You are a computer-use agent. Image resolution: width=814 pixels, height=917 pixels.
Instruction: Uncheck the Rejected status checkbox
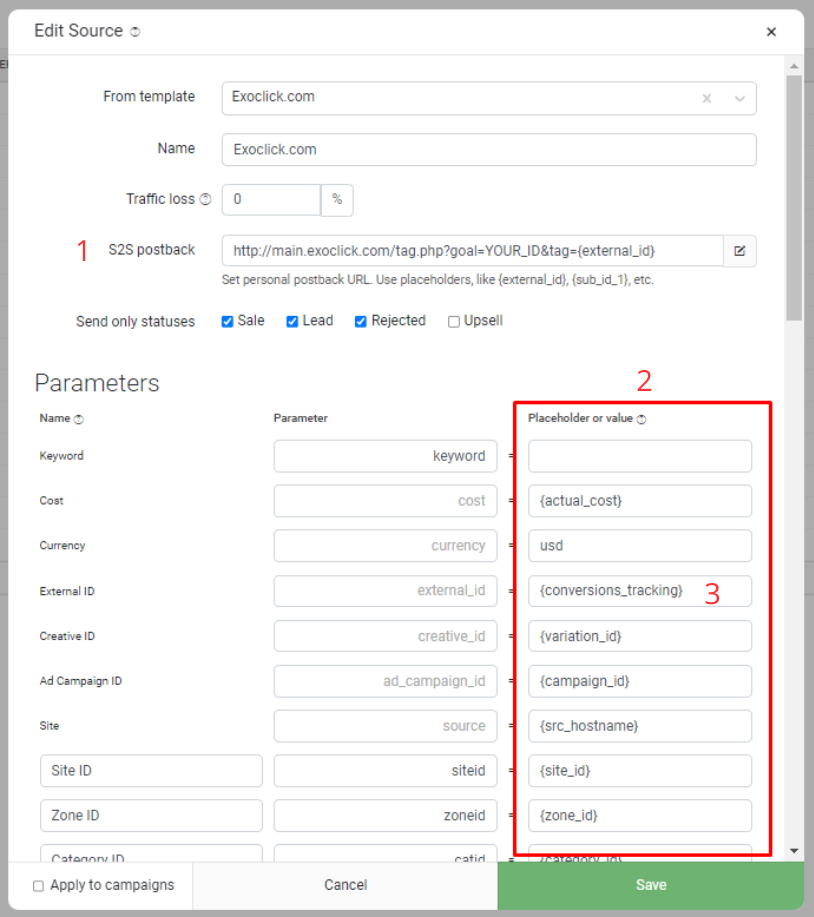pos(361,322)
